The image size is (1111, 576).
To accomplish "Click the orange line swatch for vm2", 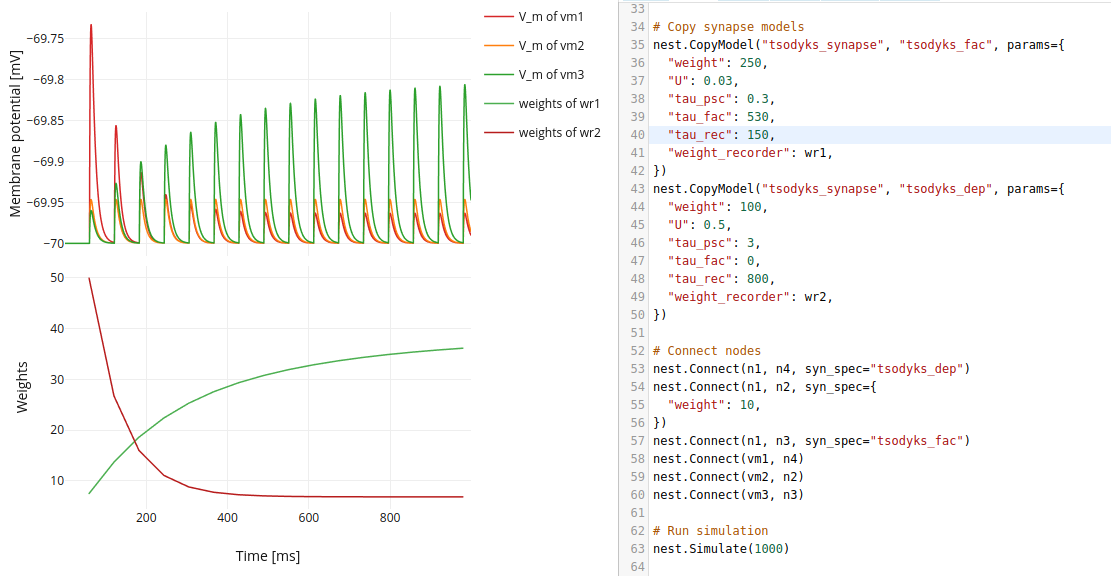I will 499,45.
